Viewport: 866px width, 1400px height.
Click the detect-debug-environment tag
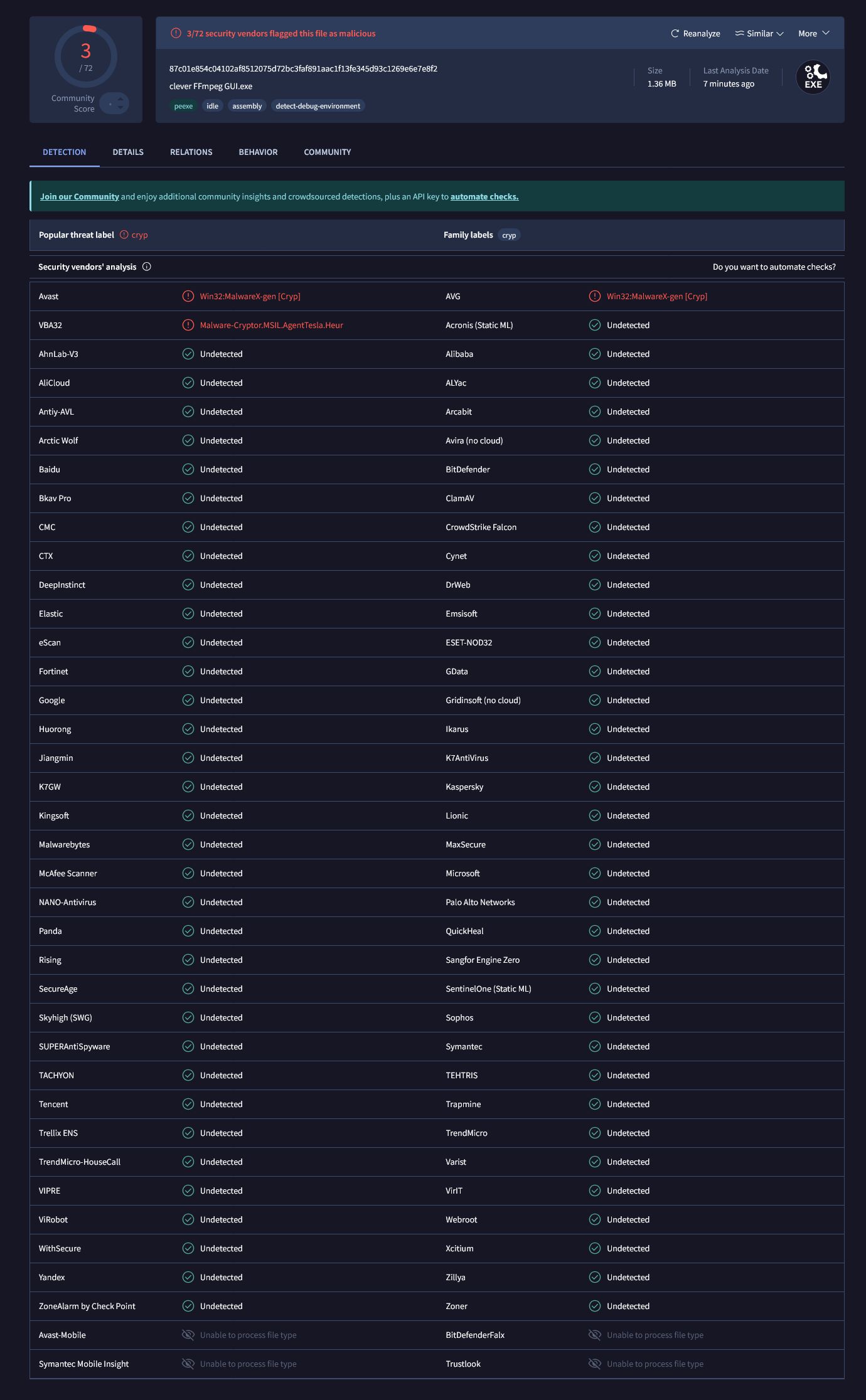pyautogui.click(x=318, y=106)
